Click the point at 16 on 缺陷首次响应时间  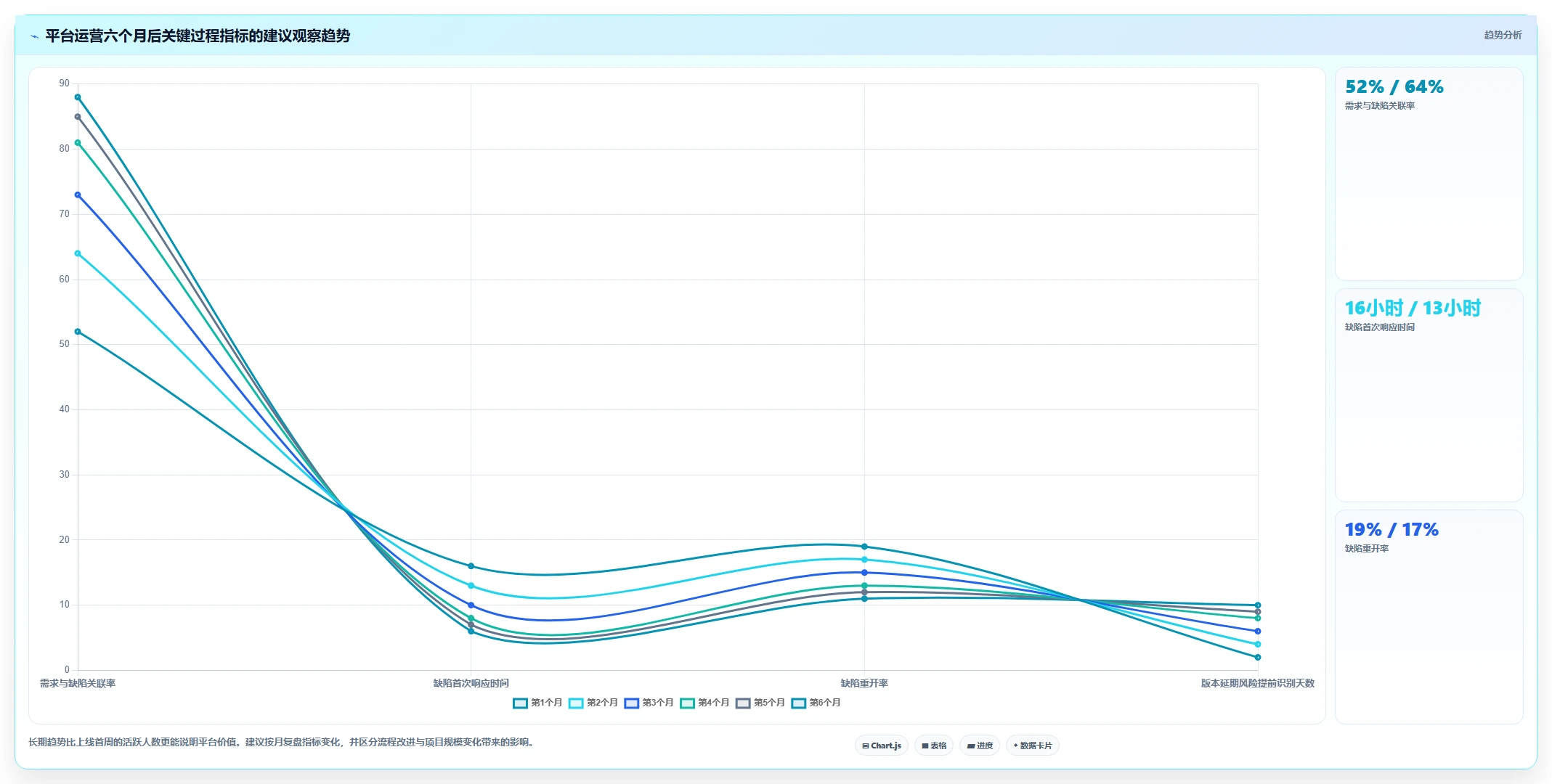471,566
